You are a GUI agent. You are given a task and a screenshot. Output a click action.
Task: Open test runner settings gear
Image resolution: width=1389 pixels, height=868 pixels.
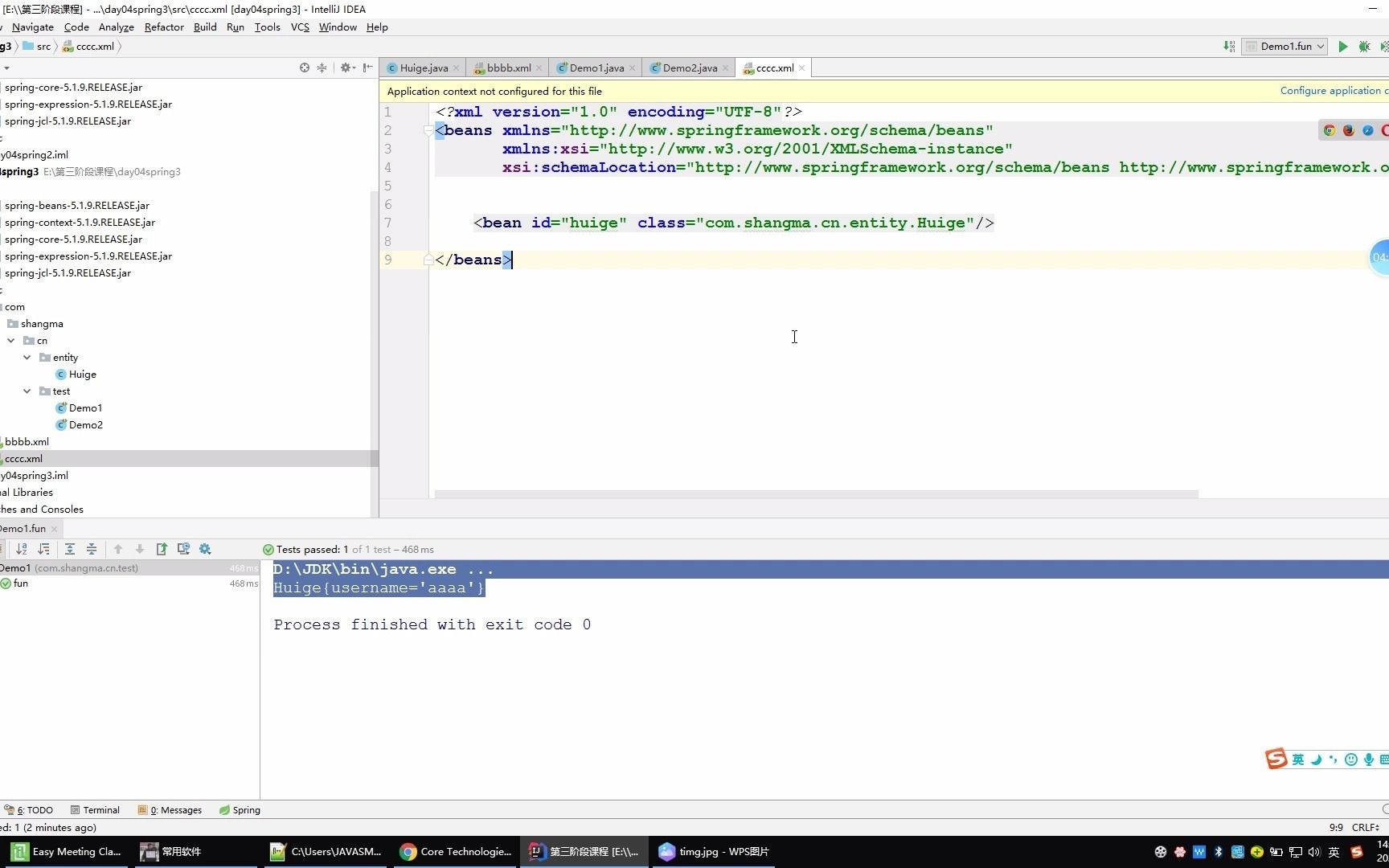tap(205, 549)
